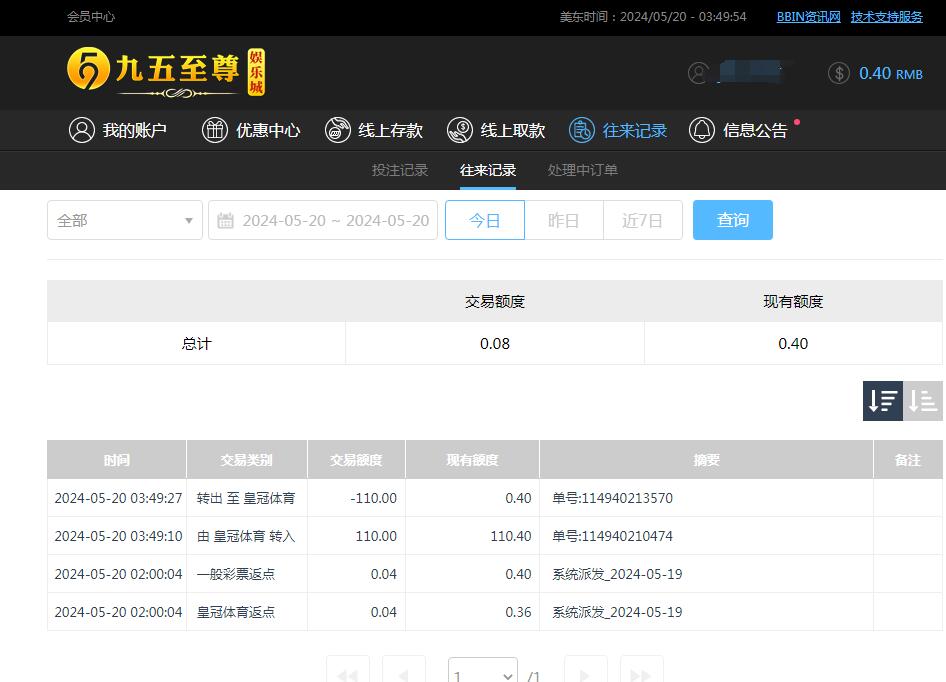Click the My Account (我的账户) user icon

(x=82, y=130)
